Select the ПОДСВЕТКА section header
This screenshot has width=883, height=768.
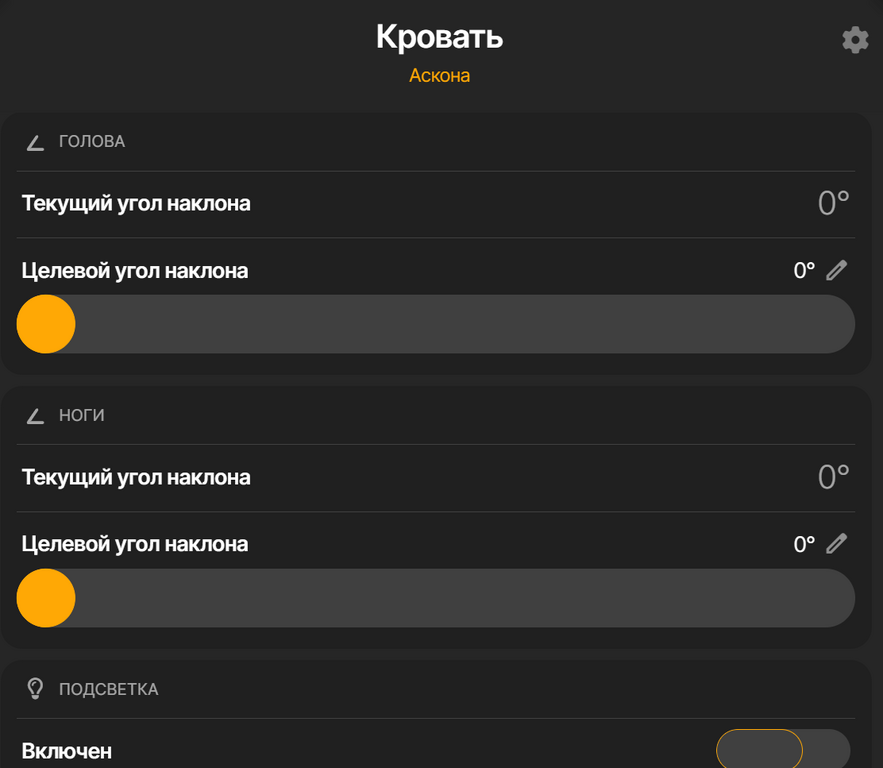[108, 689]
